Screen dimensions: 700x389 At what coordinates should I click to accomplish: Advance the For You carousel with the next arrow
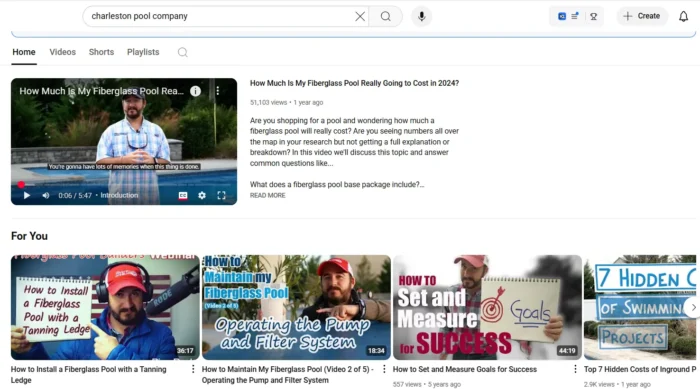click(x=693, y=307)
